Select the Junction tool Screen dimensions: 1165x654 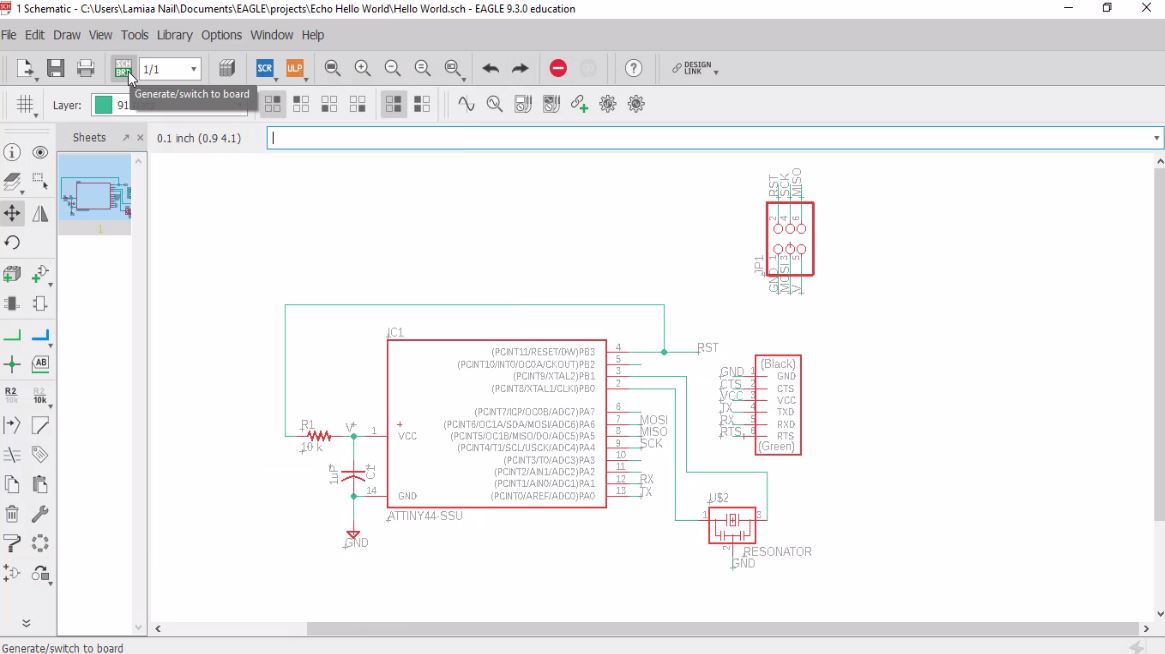pos(12,364)
